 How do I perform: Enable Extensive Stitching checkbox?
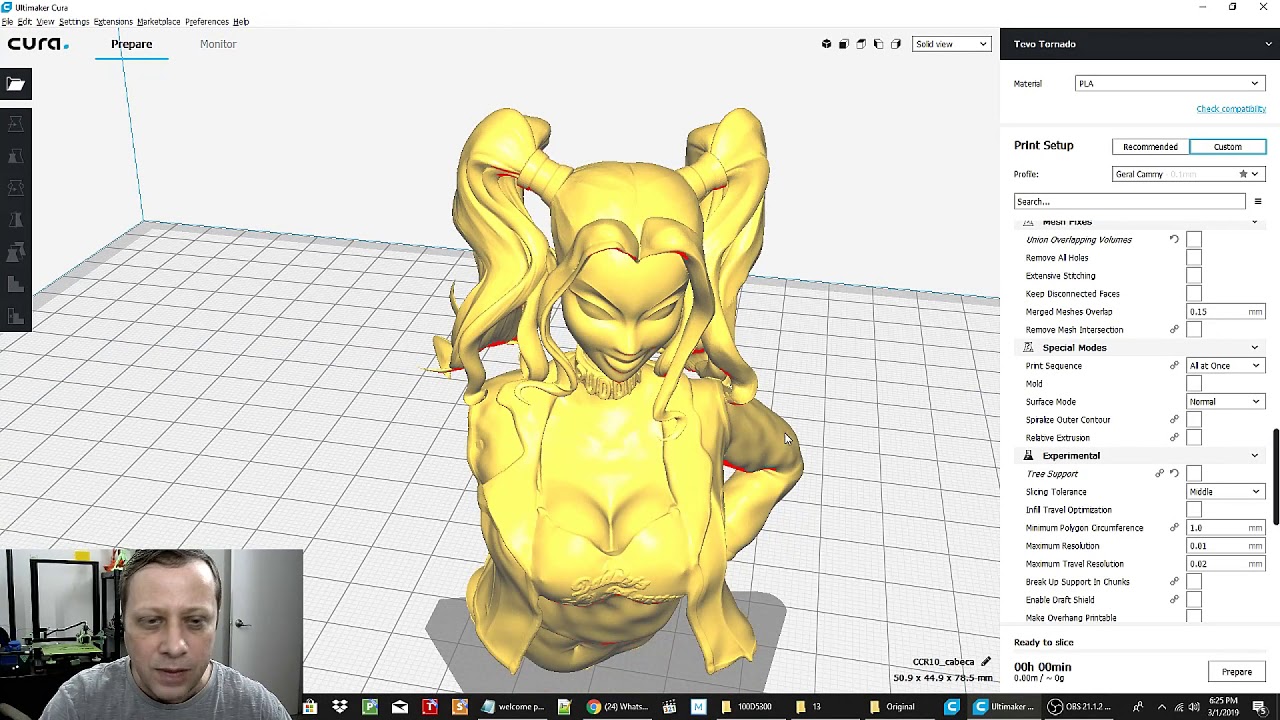1194,276
